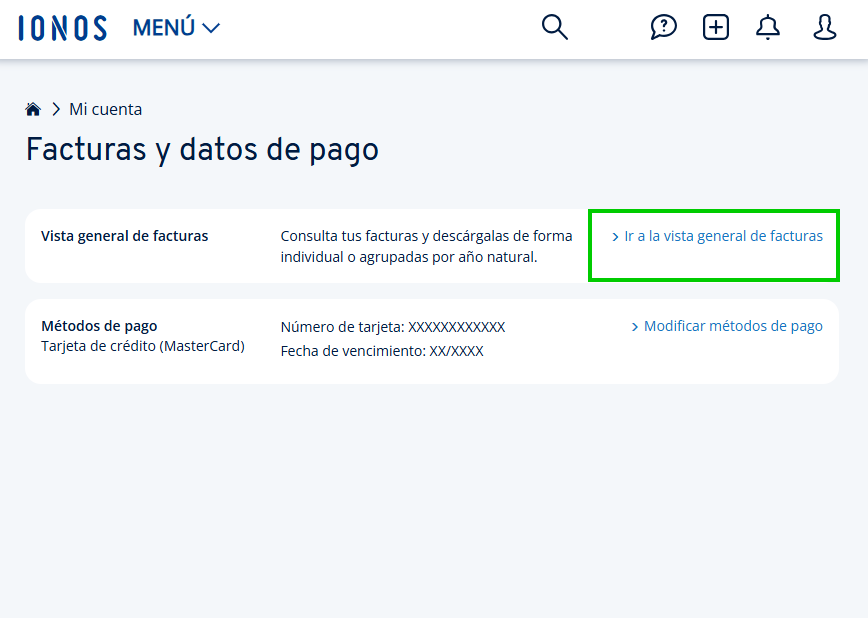Open account options with the user icon
Screen dimensions: 868x618
[x=824, y=27]
